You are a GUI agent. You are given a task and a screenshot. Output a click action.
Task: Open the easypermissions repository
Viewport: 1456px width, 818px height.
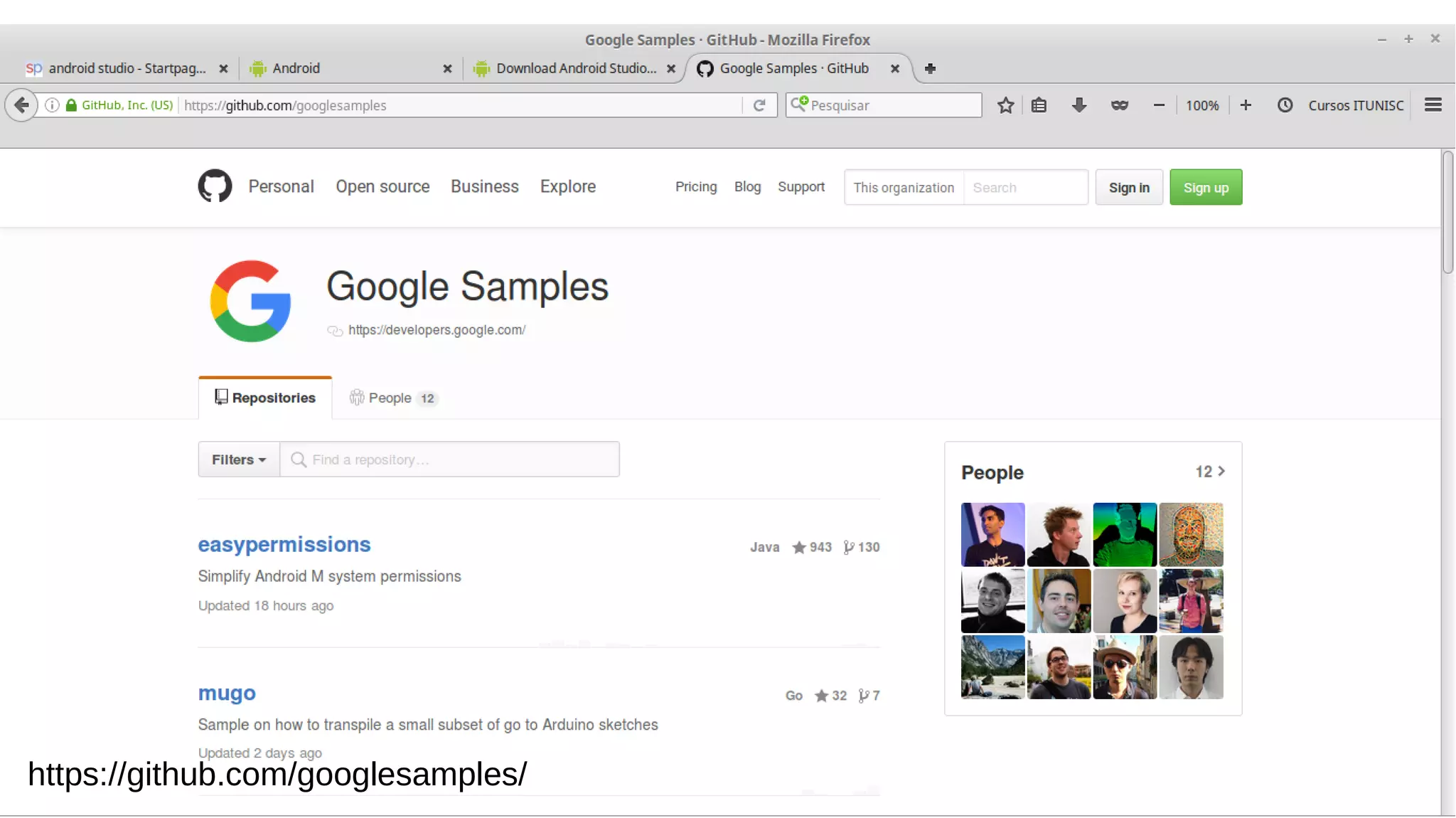click(x=284, y=544)
